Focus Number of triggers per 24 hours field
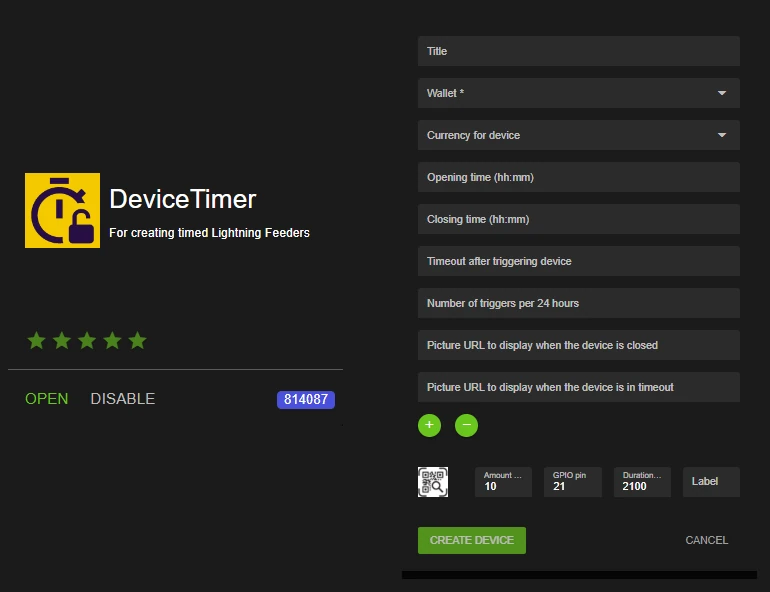770x592 pixels. pos(578,303)
